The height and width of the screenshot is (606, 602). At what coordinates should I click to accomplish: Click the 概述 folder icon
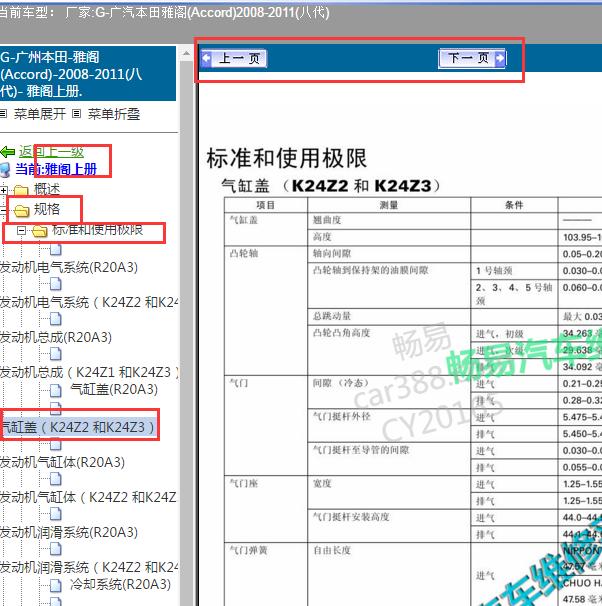[x=21, y=190]
